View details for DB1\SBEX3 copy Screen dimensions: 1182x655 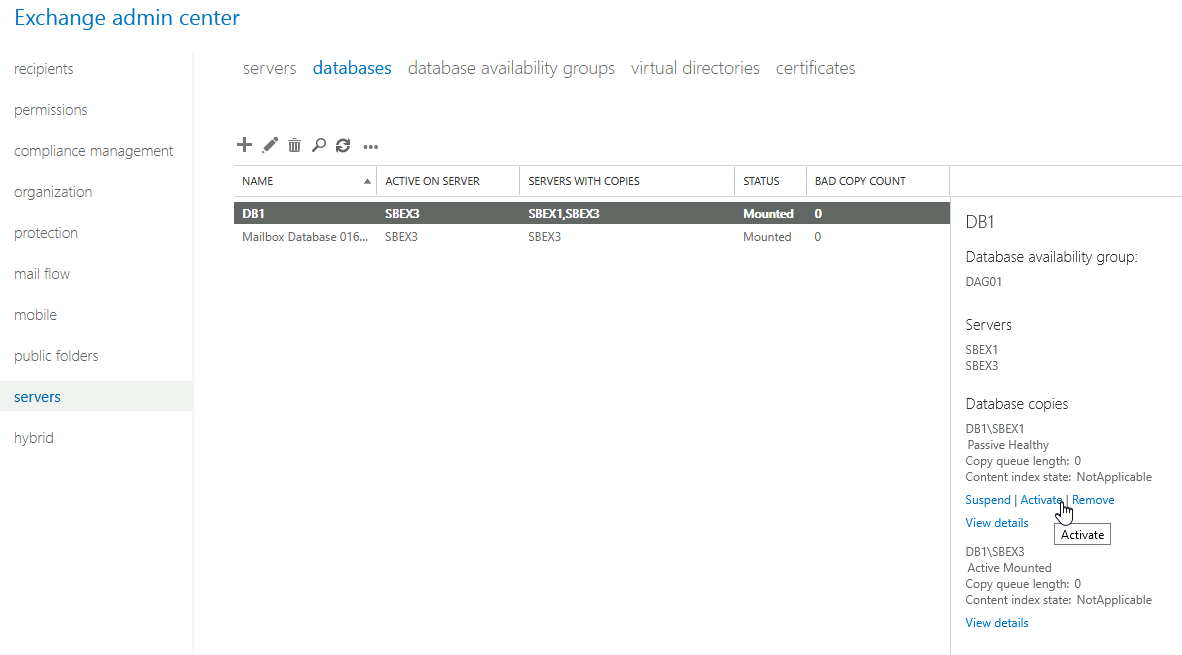point(997,623)
